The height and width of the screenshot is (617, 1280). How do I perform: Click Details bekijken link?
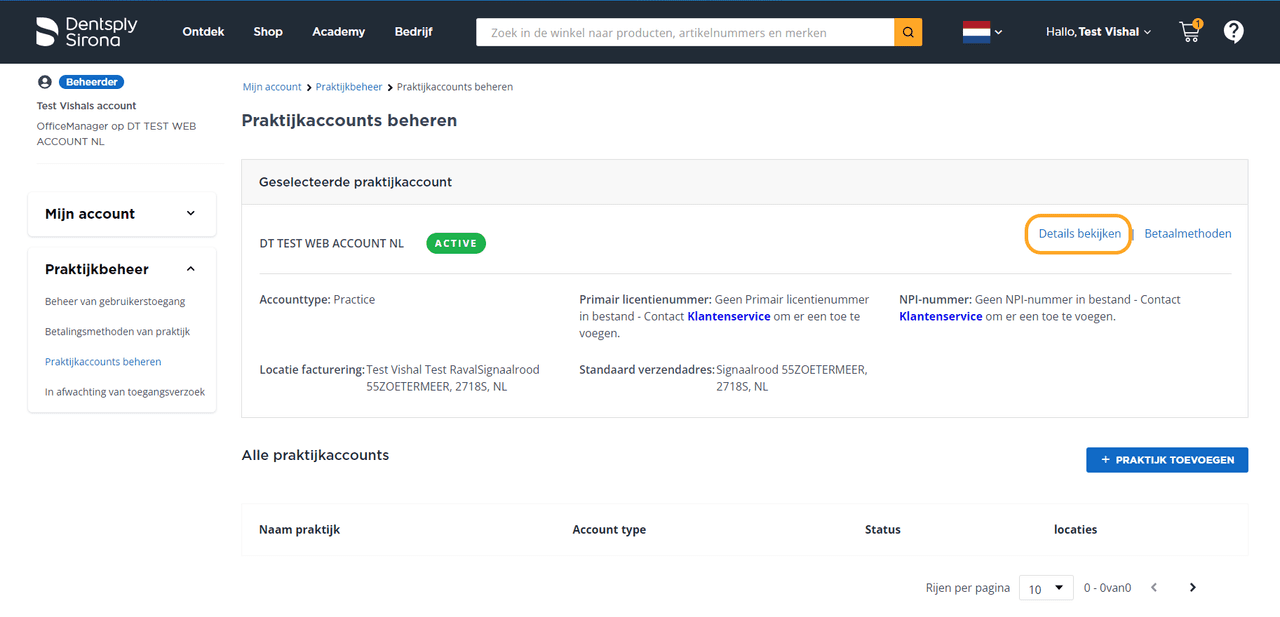point(1079,234)
